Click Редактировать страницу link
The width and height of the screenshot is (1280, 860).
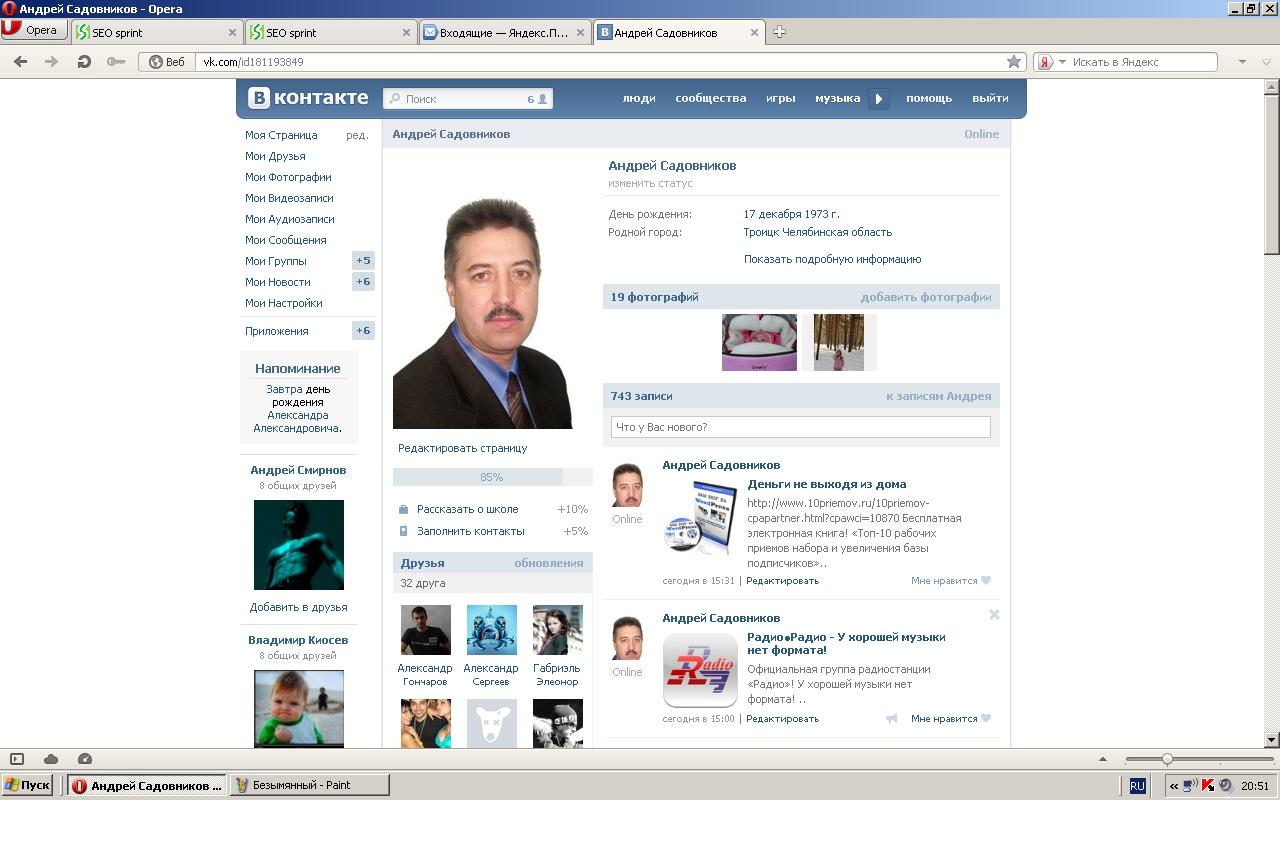pos(463,448)
